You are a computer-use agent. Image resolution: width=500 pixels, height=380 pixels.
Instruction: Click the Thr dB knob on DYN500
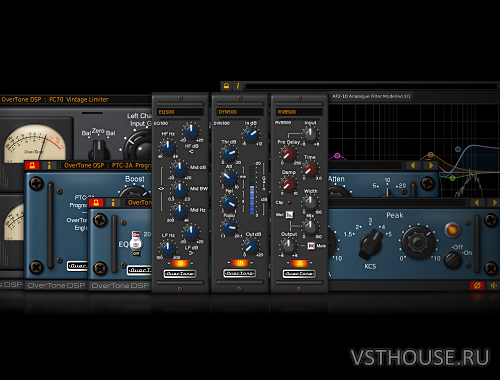[229, 153]
